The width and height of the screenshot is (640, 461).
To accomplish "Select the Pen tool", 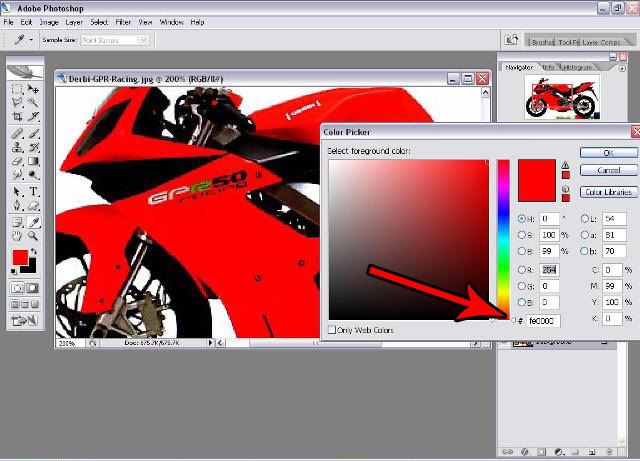I will 17,205.
